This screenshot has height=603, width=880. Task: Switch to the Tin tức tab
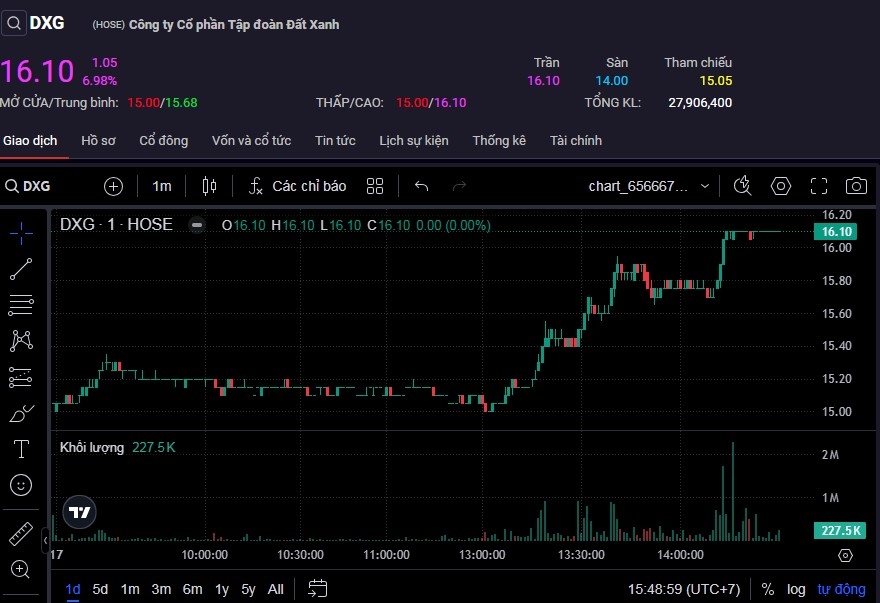(x=335, y=141)
